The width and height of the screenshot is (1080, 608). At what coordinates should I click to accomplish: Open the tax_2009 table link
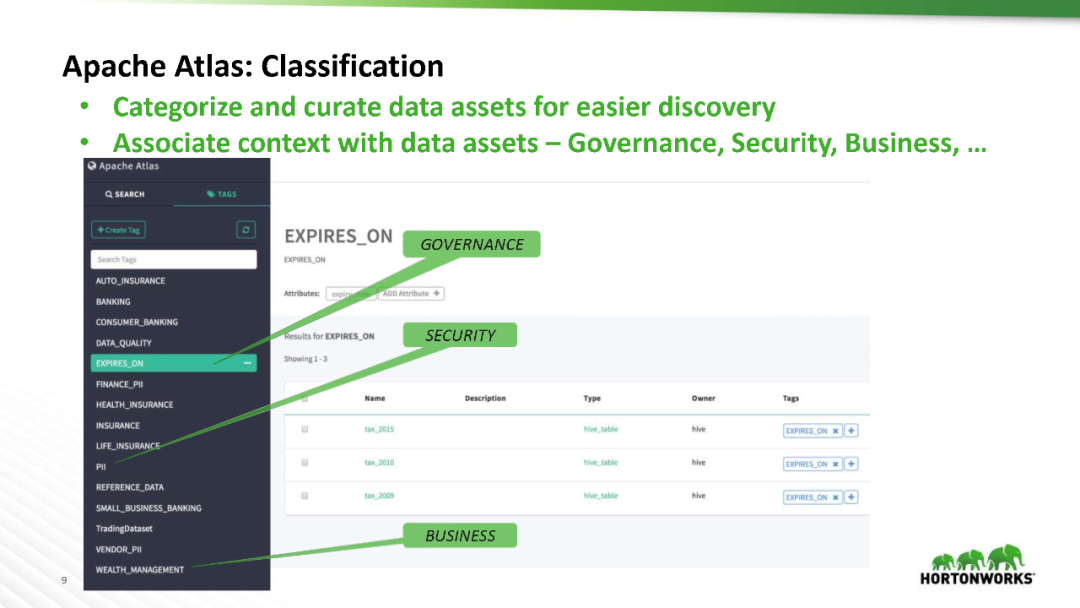379,496
